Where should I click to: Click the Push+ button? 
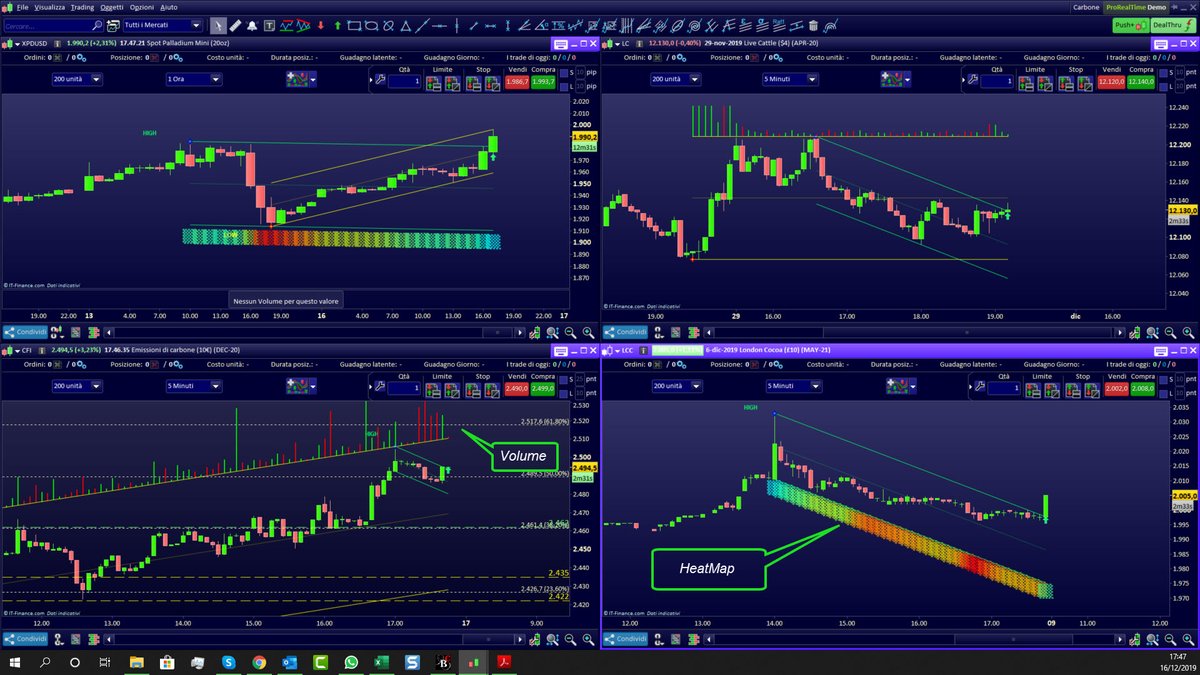click(1130, 25)
